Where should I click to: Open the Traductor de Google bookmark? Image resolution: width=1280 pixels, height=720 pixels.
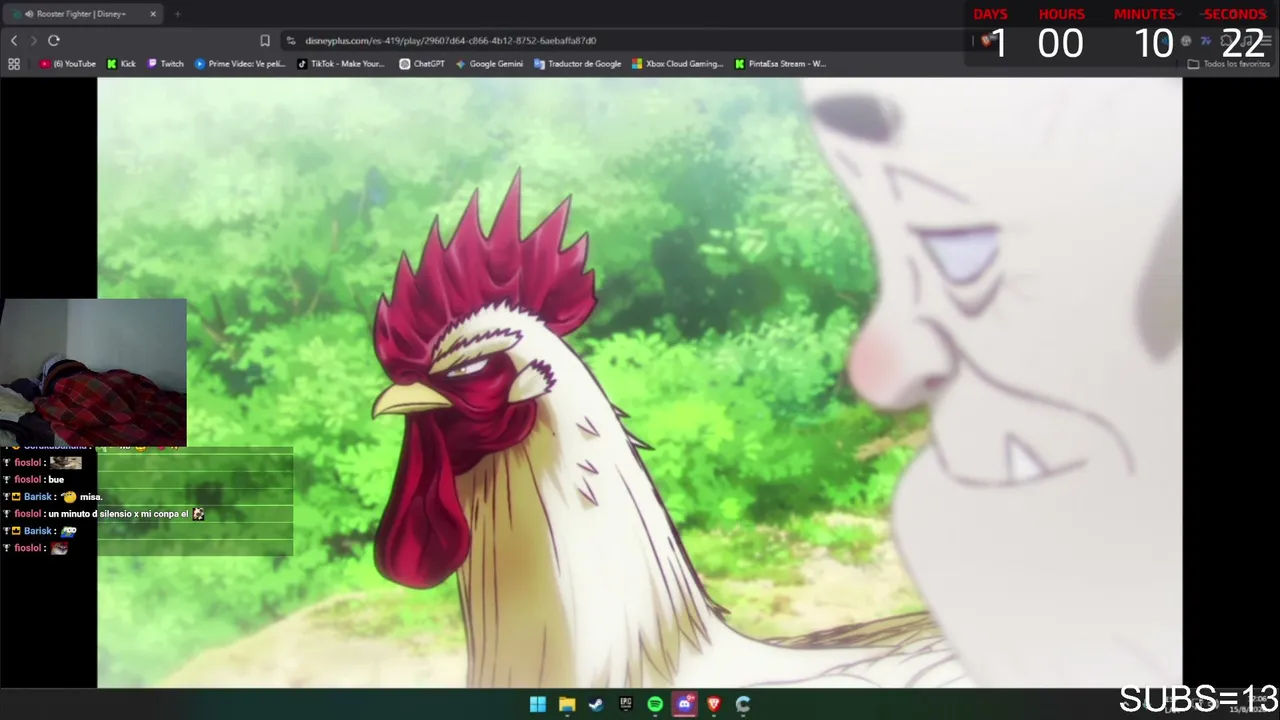(578, 64)
